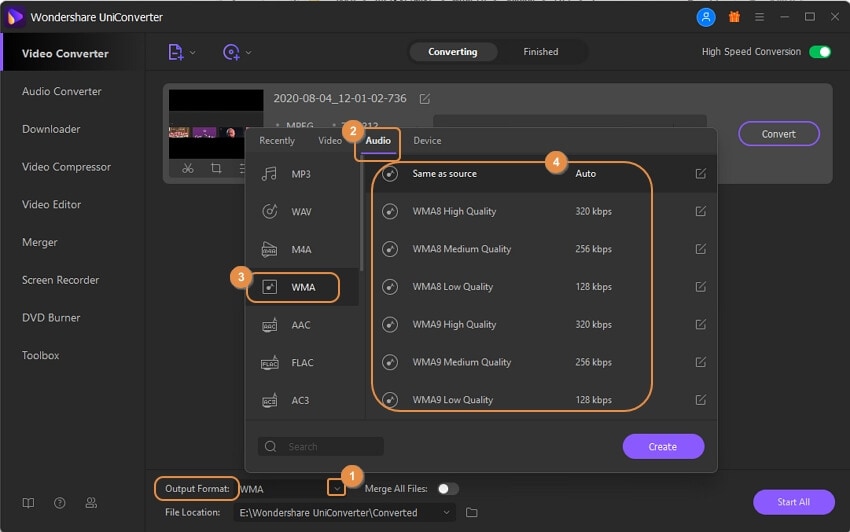850x532 pixels.
Task: Open the user account icon
Action: coord(706,17)
